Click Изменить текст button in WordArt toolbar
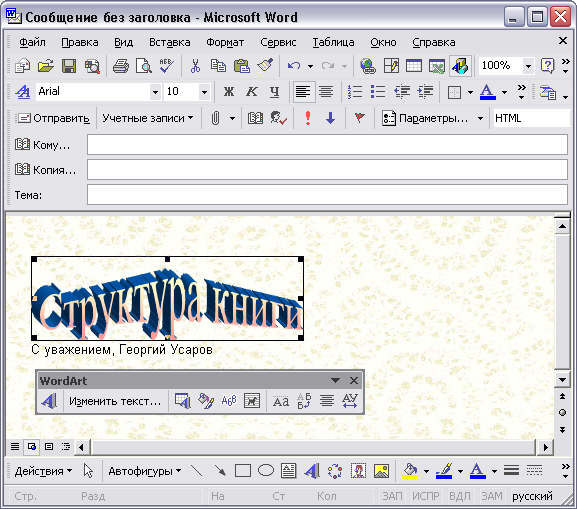Image resolution: width=577 pixels, height=509 pixels. 115,401
